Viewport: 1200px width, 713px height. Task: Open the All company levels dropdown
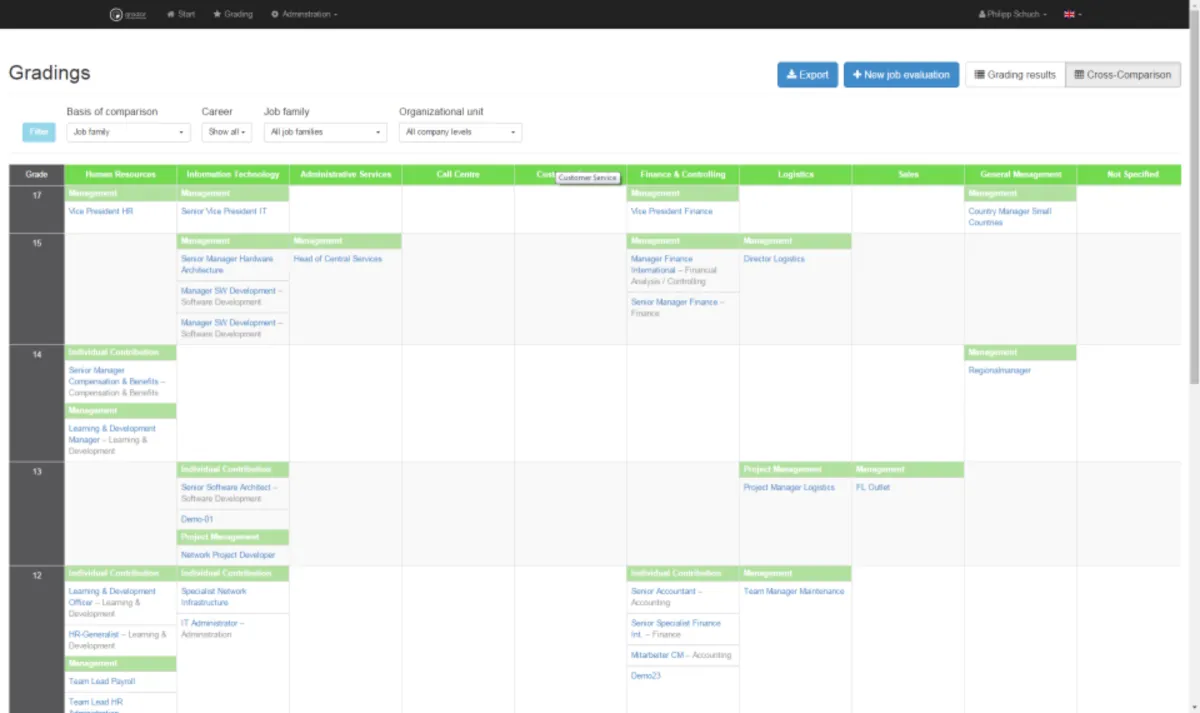click(x=460, y=132)
